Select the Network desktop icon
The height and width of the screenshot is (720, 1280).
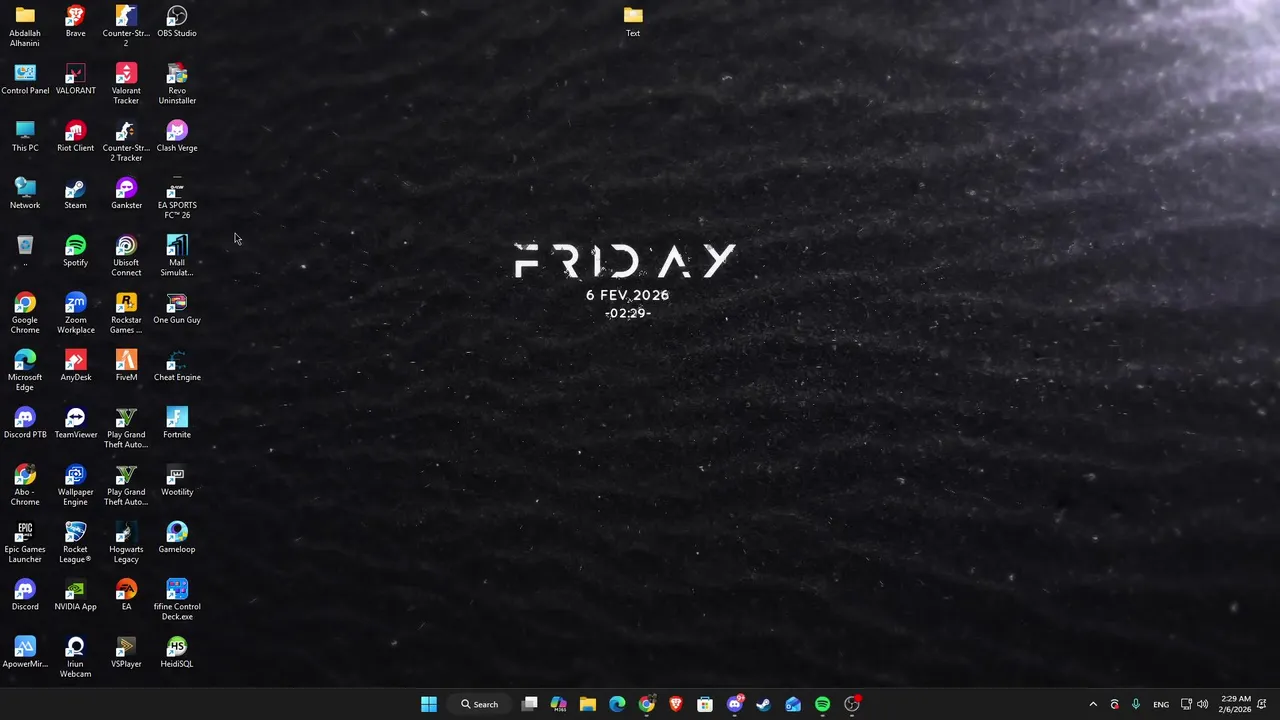pyautogui.click(x=25, y=194)
